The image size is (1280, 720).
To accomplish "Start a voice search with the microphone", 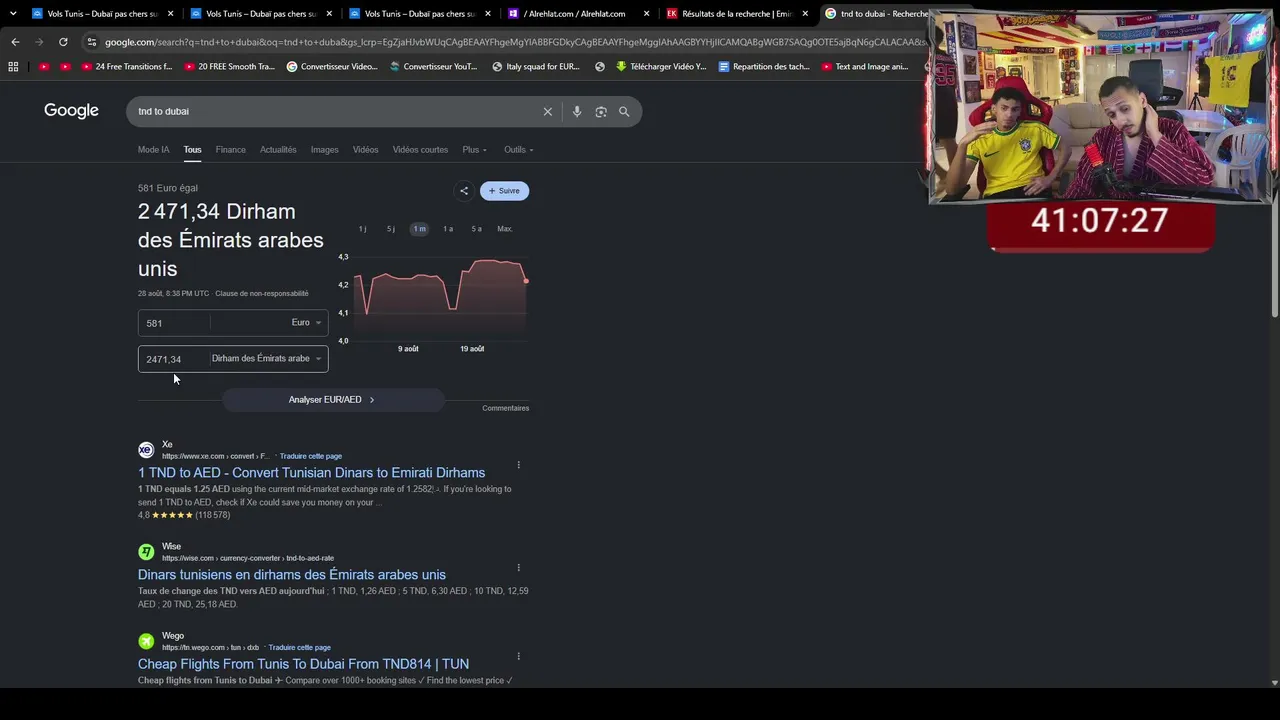I will click(x=577, y=112).
